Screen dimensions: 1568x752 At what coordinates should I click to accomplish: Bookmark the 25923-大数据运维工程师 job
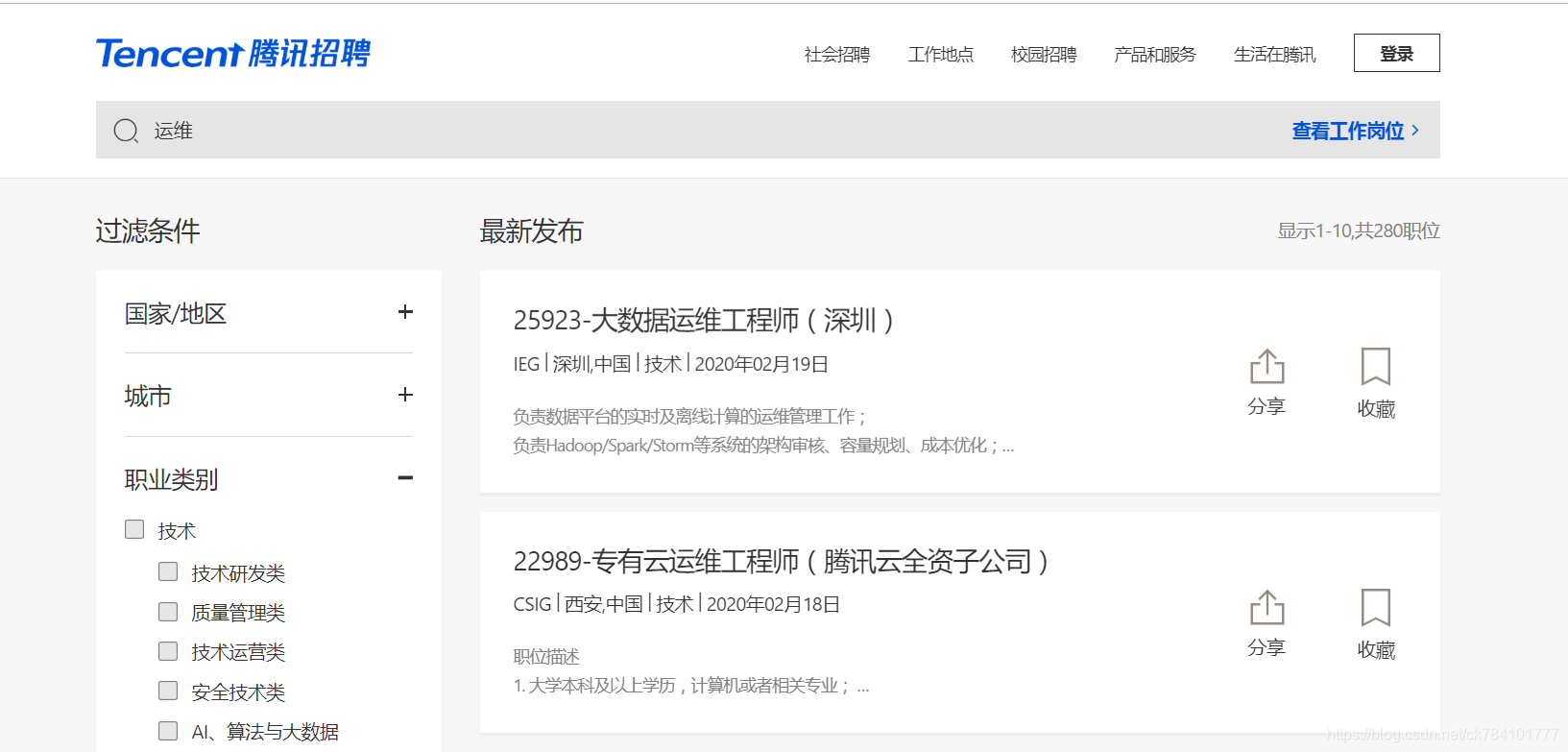point(1376,382)
